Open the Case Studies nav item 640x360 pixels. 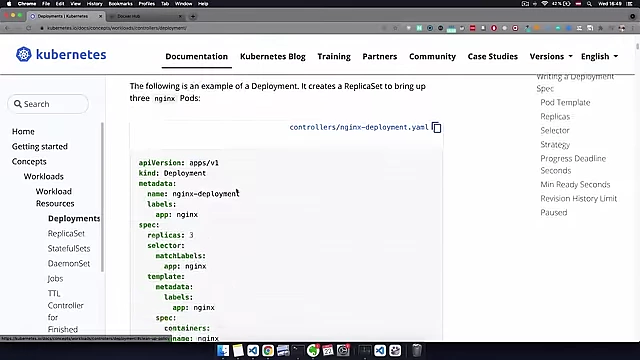[493, 56]
